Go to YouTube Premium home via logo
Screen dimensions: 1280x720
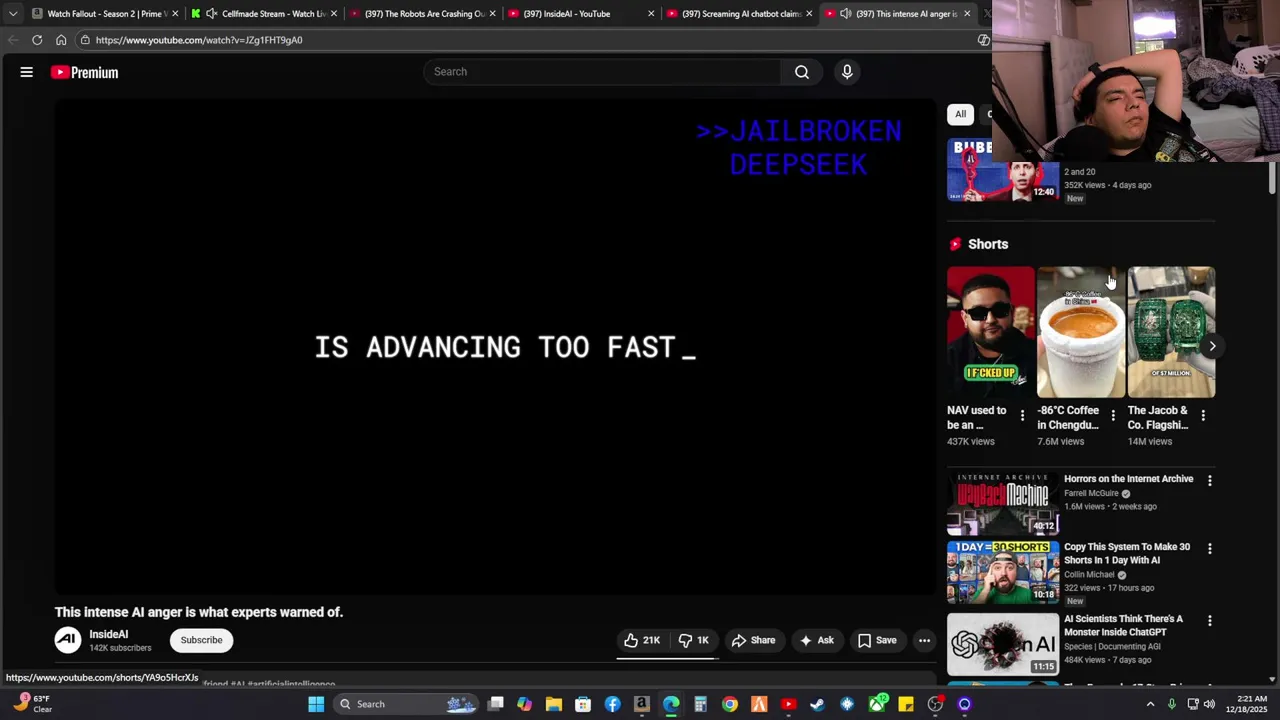[85, 72]
